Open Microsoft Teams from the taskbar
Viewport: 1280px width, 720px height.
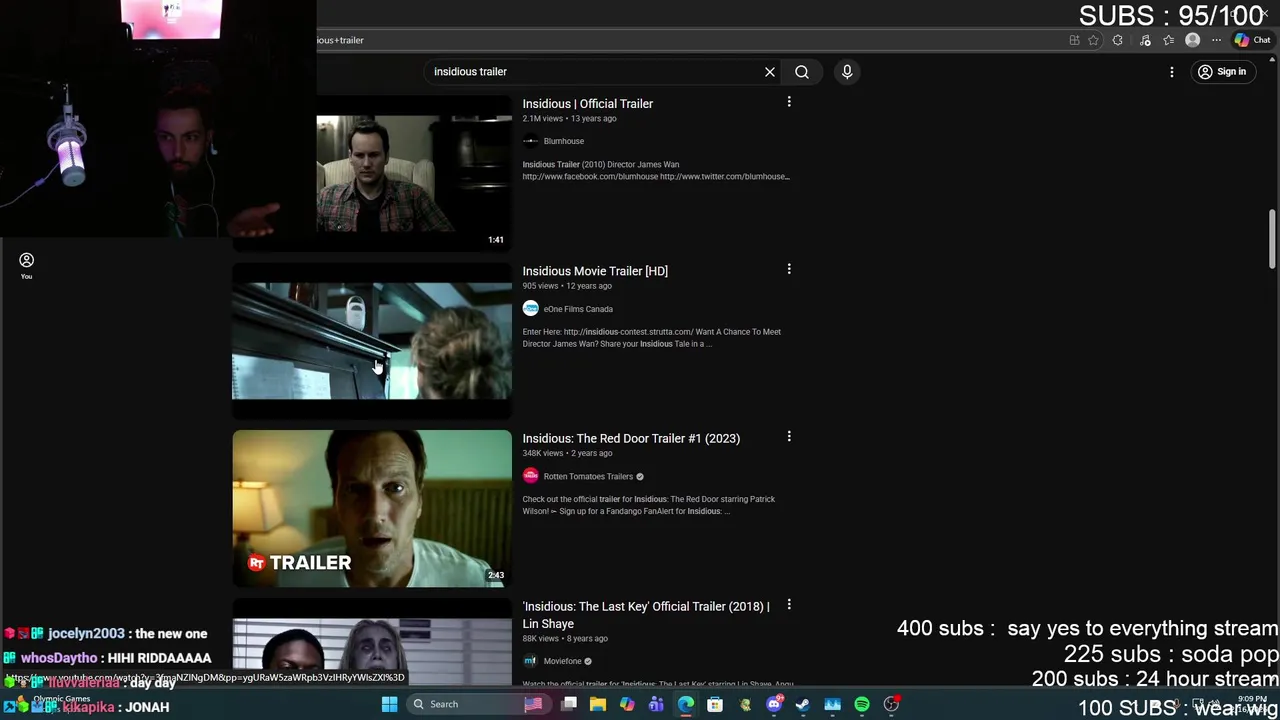point(656,704)
